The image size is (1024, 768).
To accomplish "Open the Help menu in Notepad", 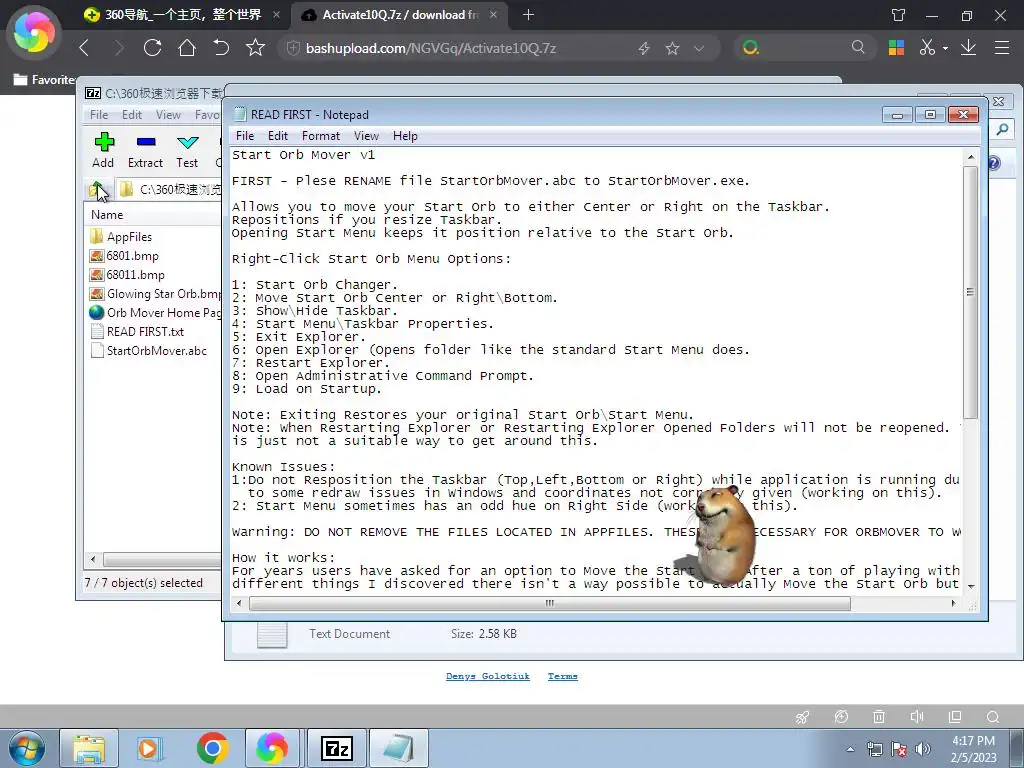I will pyautogui.click(x=405, y=136).
